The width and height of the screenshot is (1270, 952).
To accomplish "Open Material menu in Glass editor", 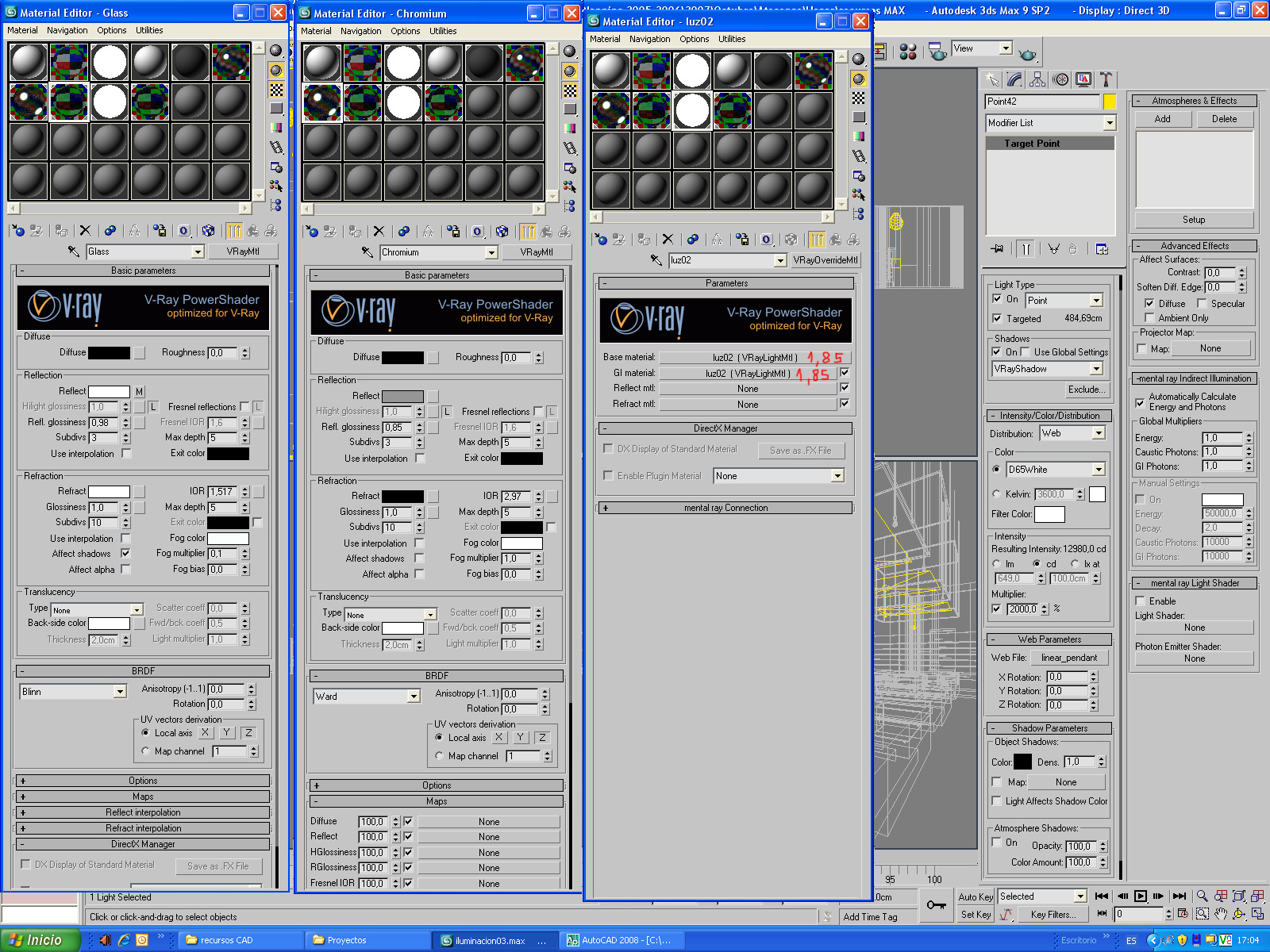I will point(22,30).
